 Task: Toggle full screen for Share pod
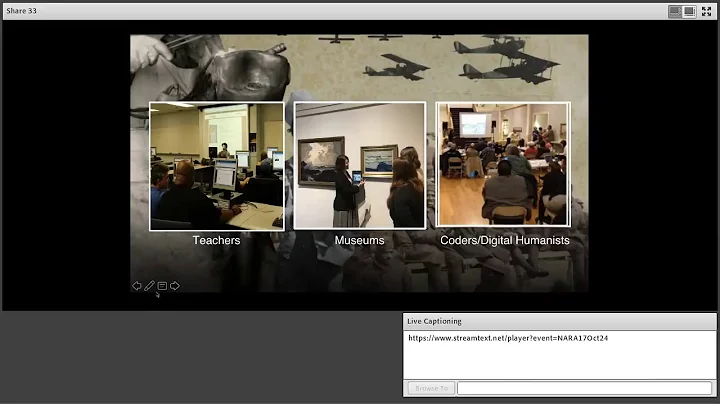click(706, 11)
